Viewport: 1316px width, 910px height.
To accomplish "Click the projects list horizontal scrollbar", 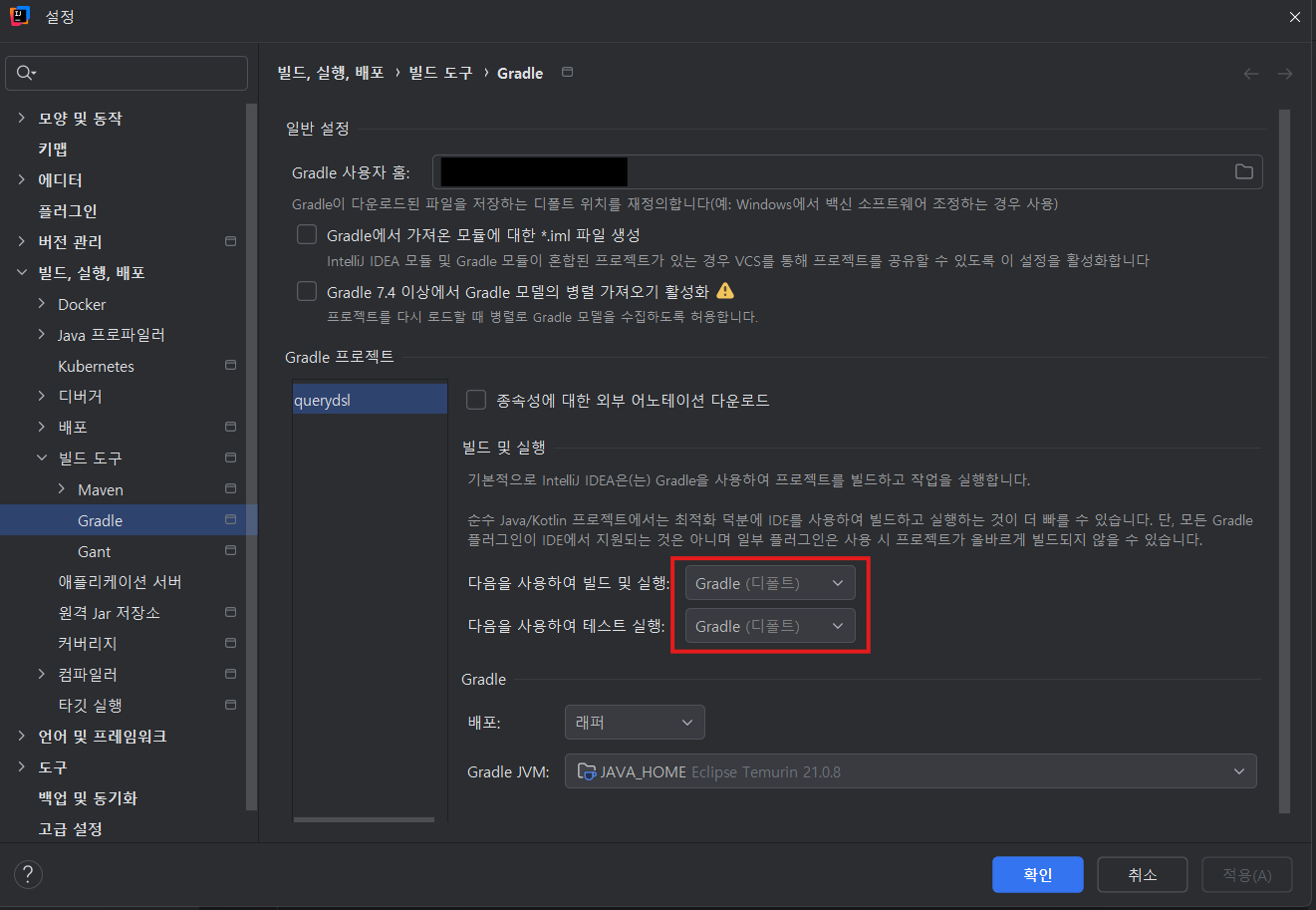I will [364, 819].
